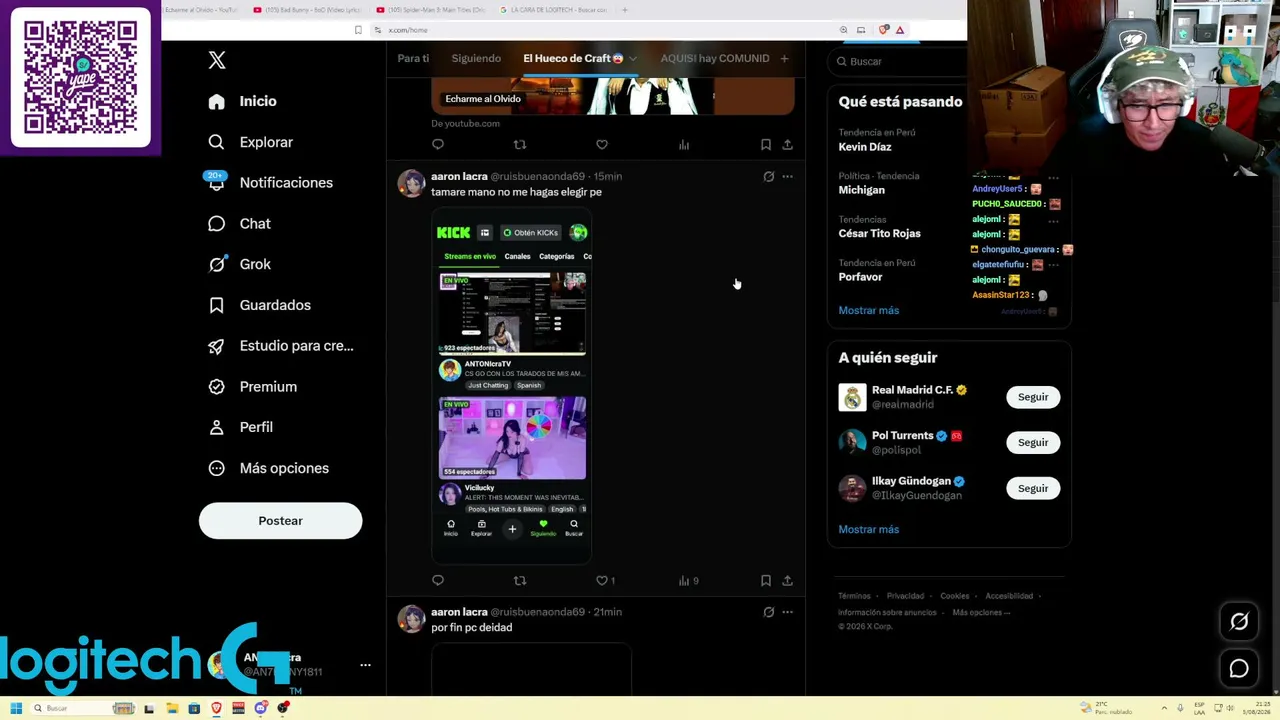View analytics of the 'tamare mano' post
The image size is (1280, 720).
pyautogui.click(x=688, y=580)
